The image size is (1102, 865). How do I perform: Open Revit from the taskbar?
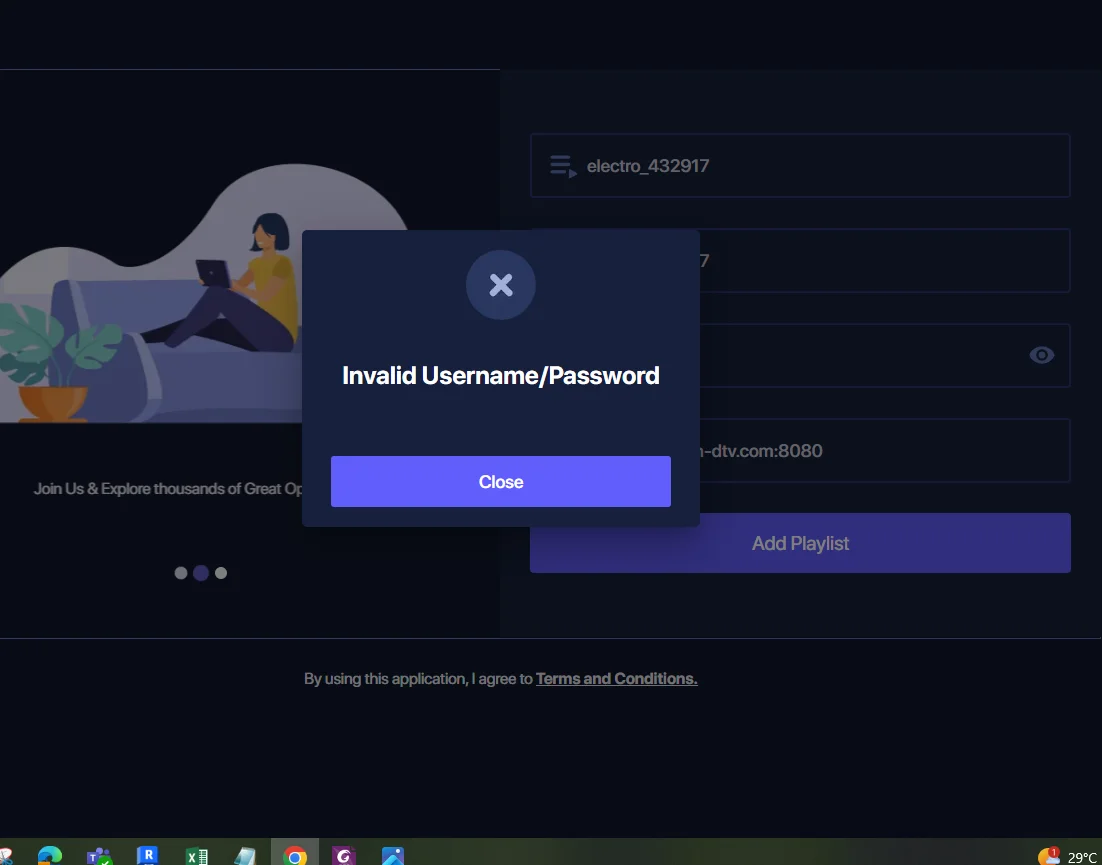tap(148, 855)
